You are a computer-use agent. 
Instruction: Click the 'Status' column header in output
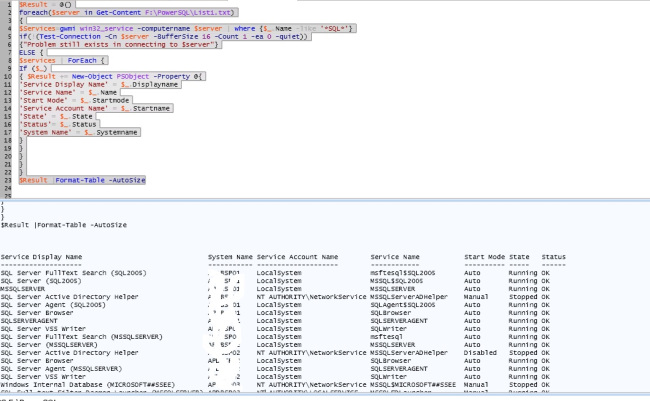tap(553, 257)
